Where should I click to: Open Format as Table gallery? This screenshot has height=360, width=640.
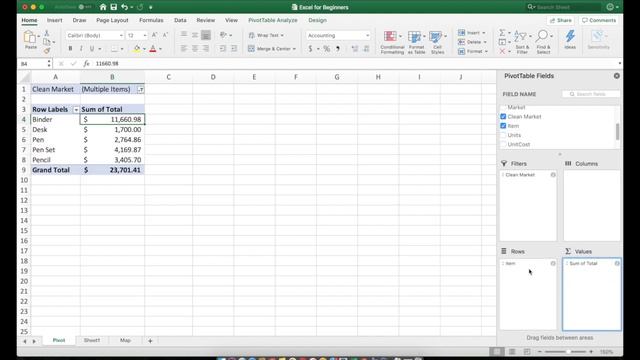pyautogui.click(x=416, y=42)
